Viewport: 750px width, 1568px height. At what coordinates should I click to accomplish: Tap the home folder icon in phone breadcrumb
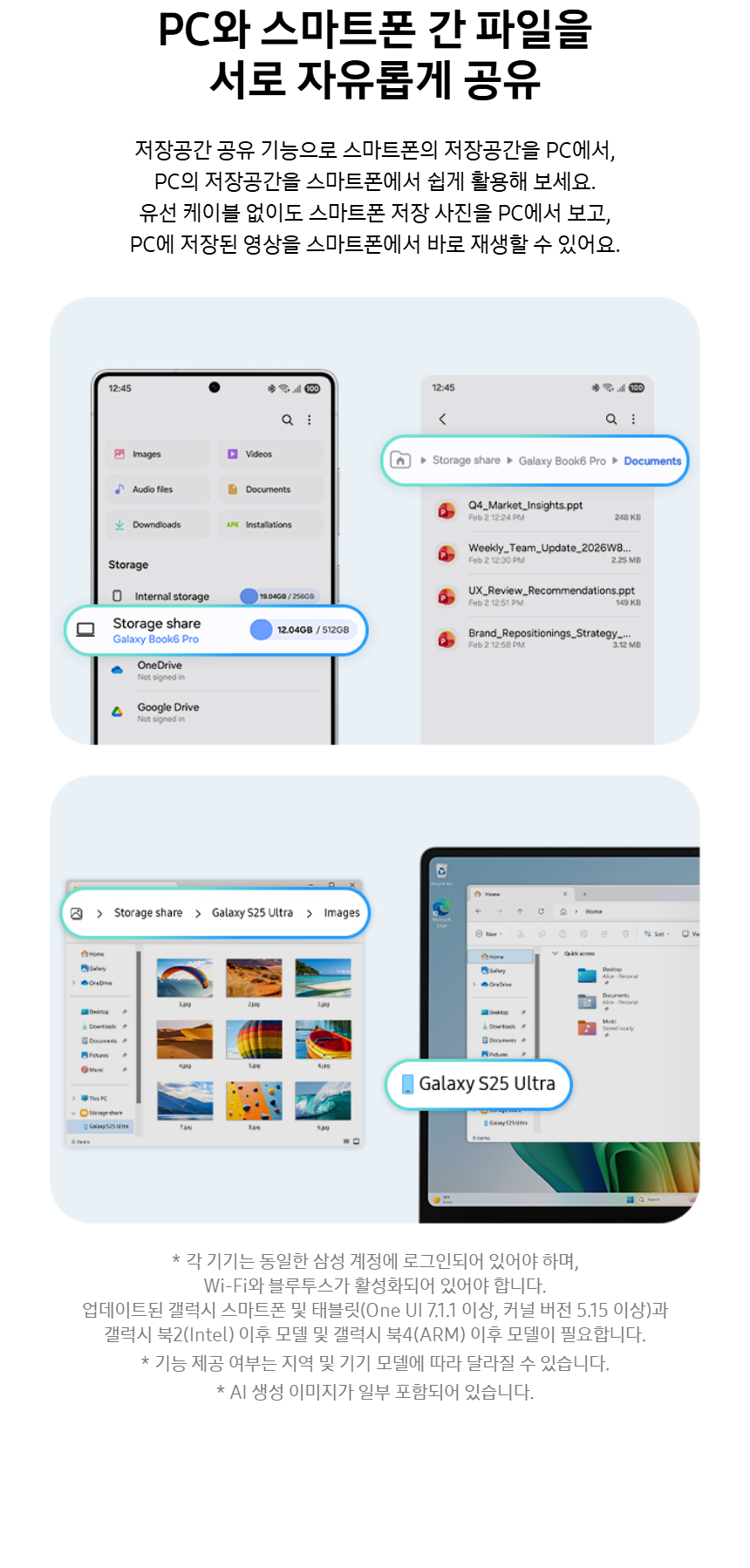tap(400, 460)
